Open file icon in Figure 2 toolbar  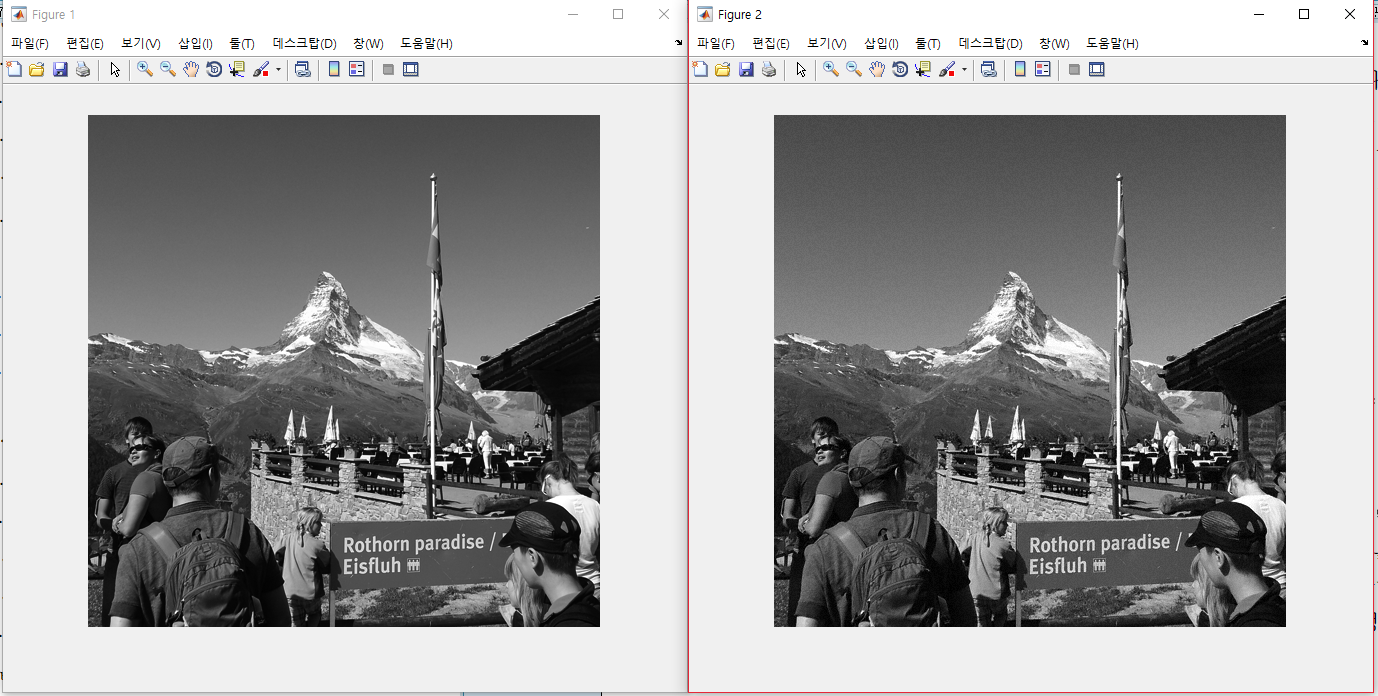(723, 70)
